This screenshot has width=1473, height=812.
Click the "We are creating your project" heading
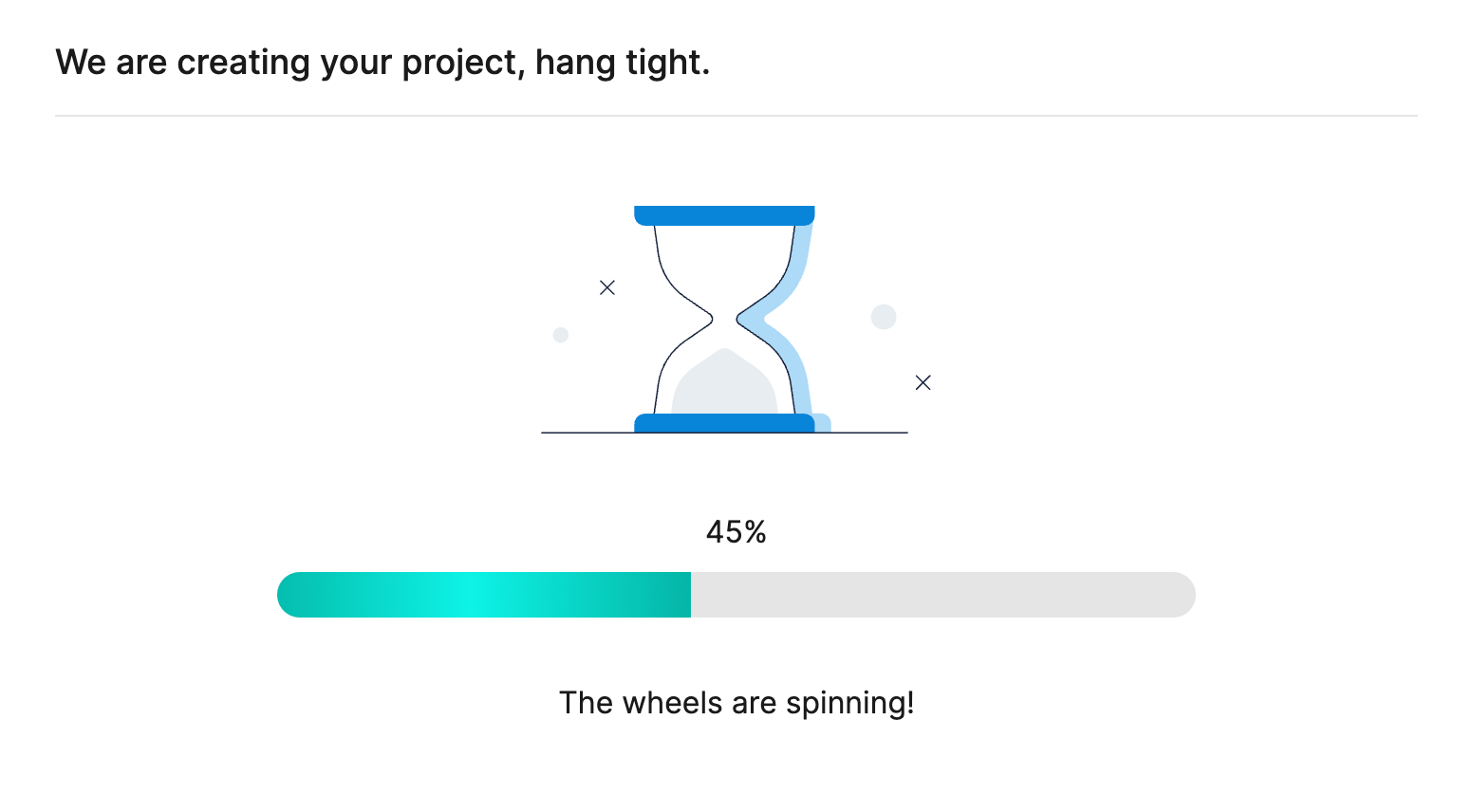pyautogui.click(x=382, y=63)
